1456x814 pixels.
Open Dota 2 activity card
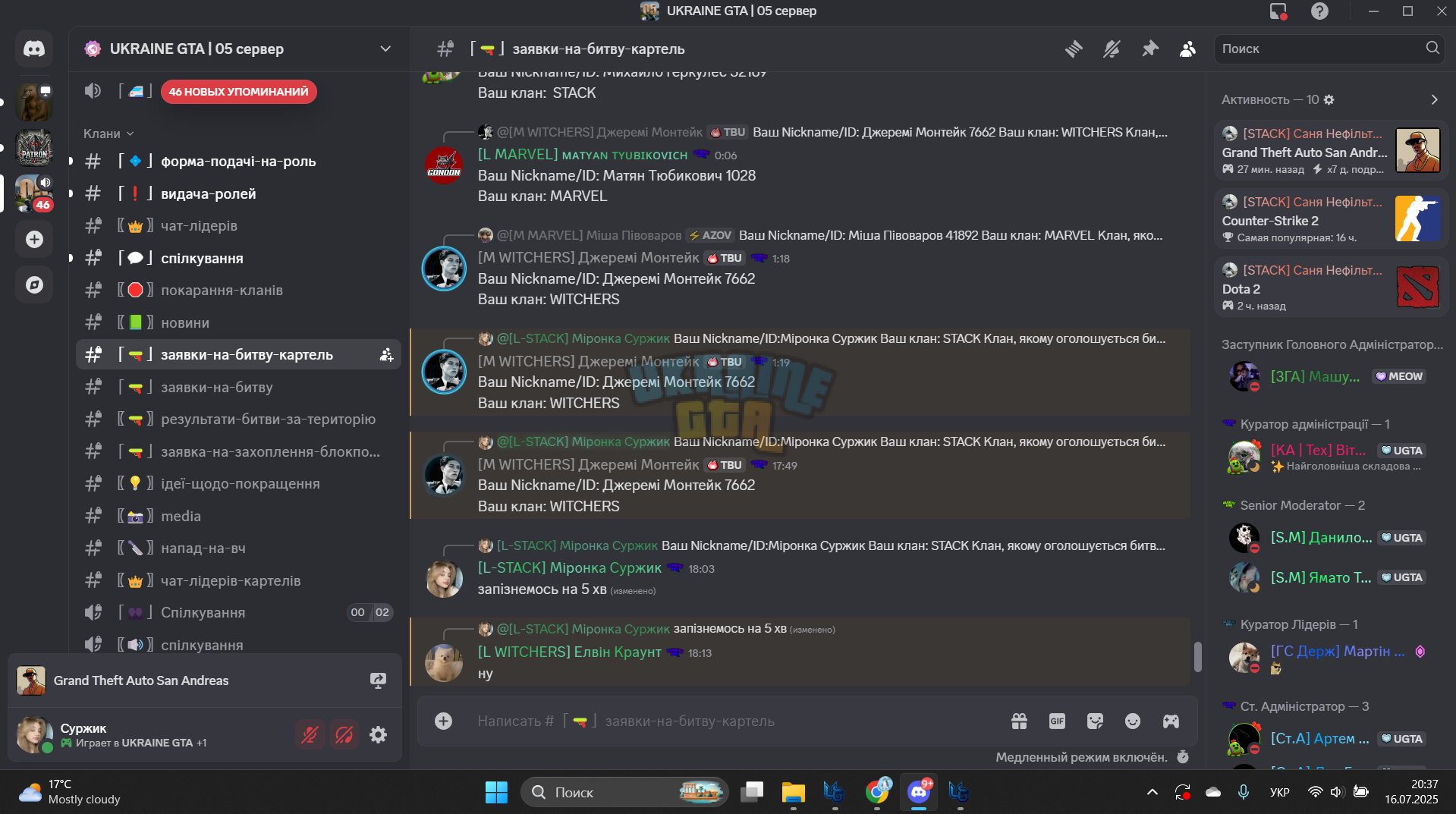click(x=1331, y=288)
